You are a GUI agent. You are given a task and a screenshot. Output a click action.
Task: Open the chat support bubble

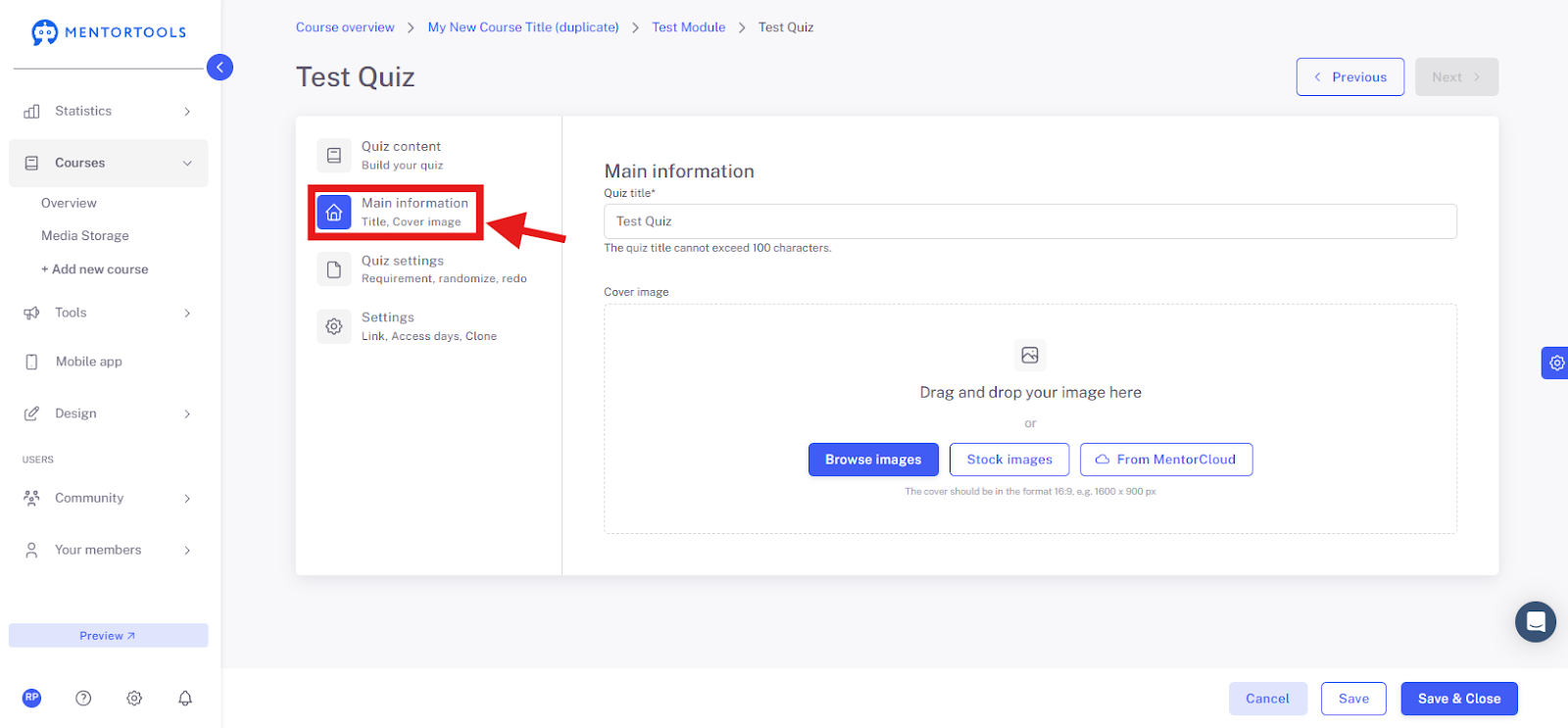coord(1536,622)
